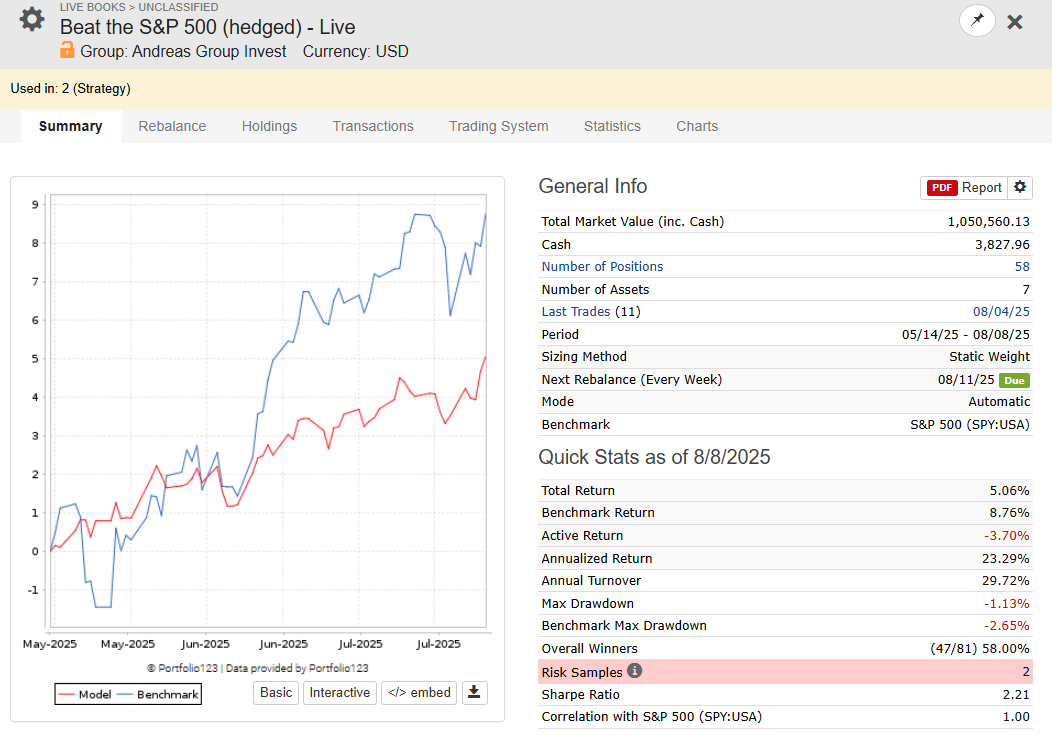Viewport: 1052px width, 744px height.
Task: Open the Trading System tab
Action: [498, 126]
